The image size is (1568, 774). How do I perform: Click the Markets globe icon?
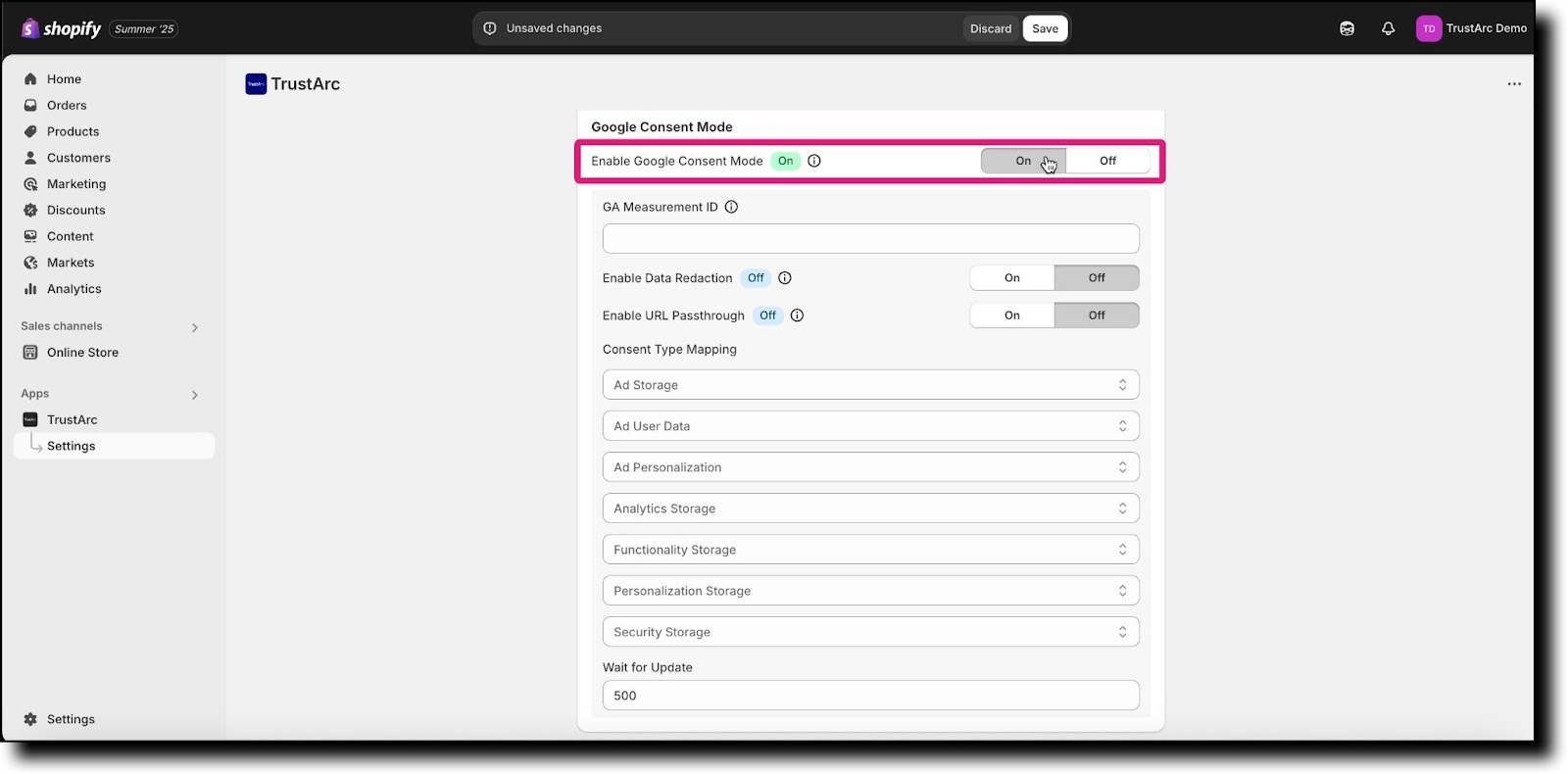click(x=30, y=263)
